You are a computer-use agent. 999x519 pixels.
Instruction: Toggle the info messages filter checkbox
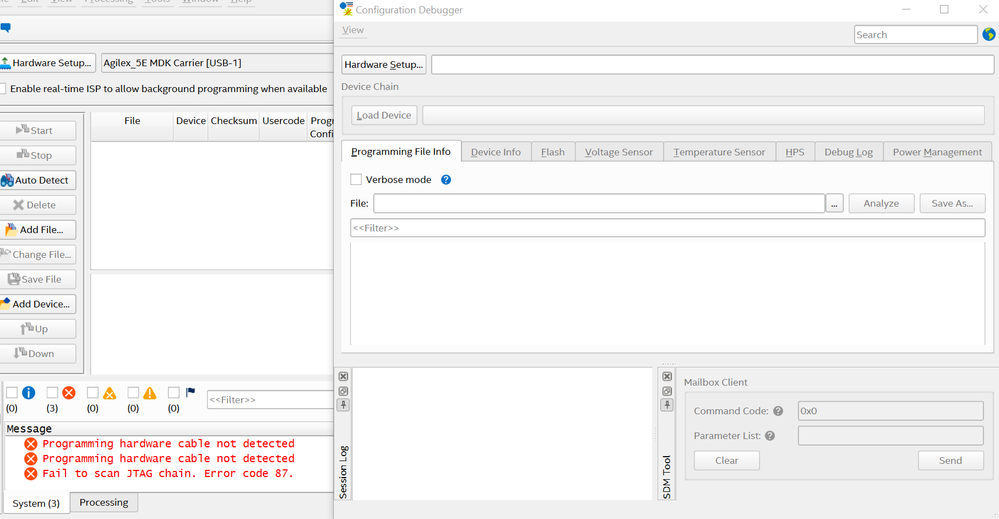point(12,393)
